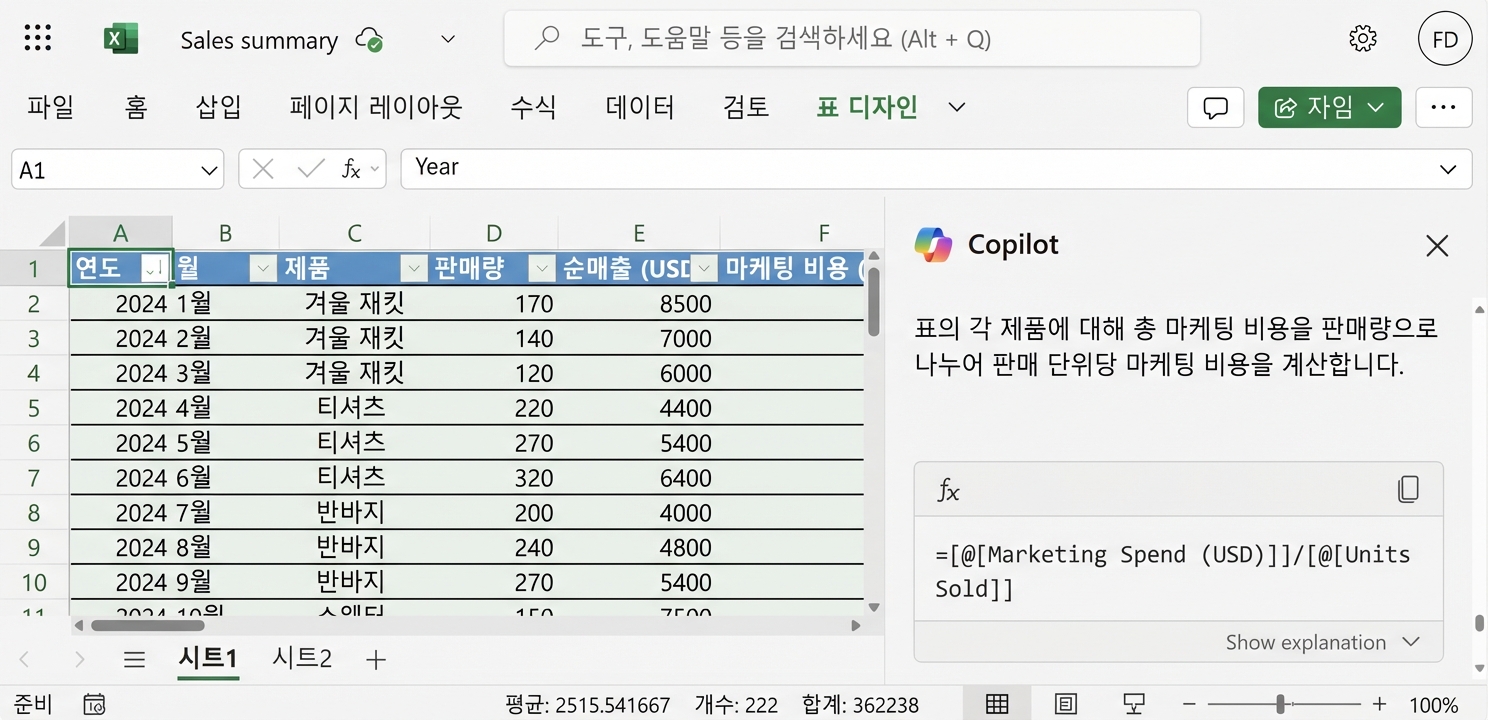This screenshot has width=1488, height=720.
Task: Expand Show explanation
Action: coord(1322,642)
